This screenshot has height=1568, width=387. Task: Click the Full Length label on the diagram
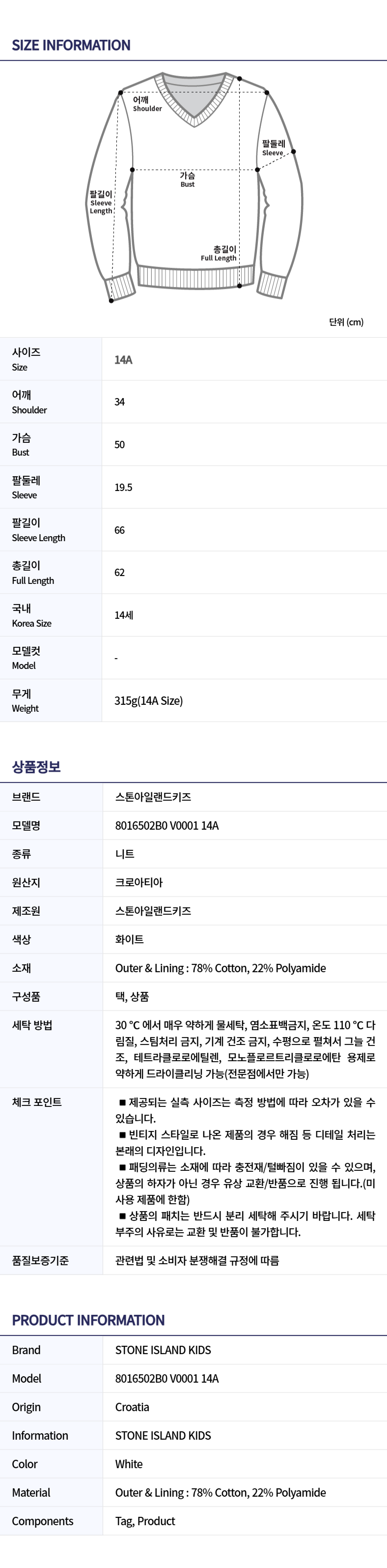pos(219,253)
